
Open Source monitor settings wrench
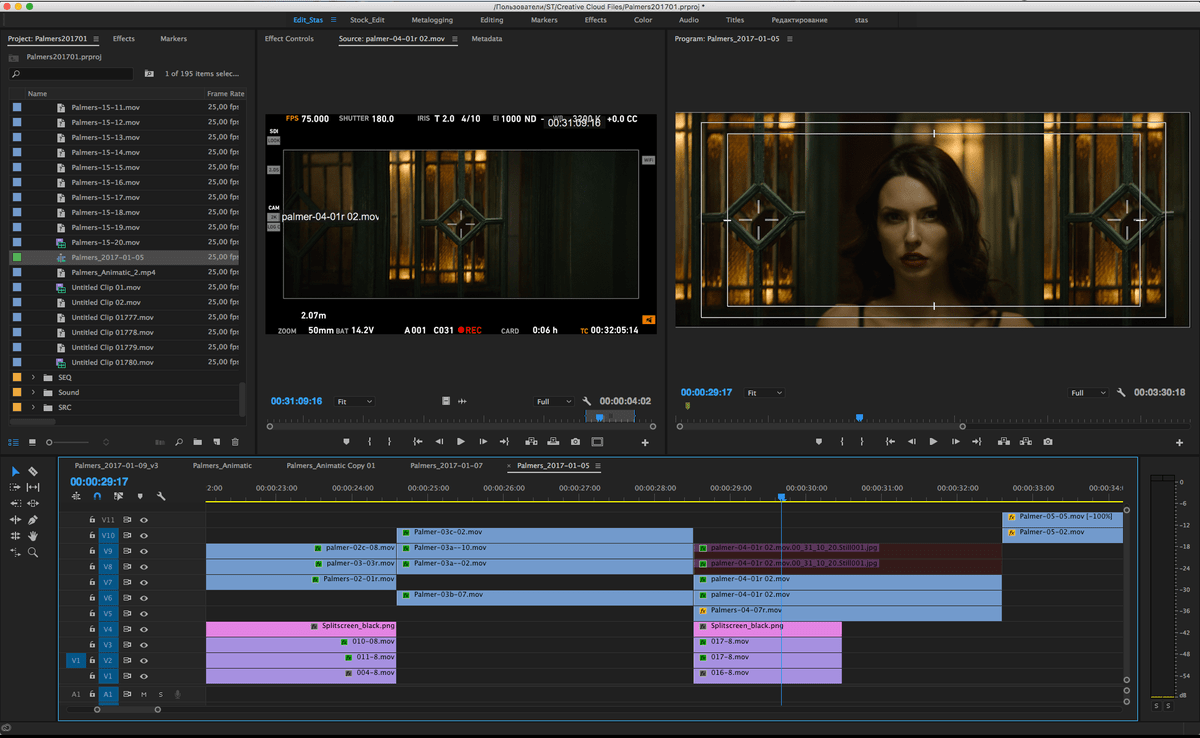(588, 402)
